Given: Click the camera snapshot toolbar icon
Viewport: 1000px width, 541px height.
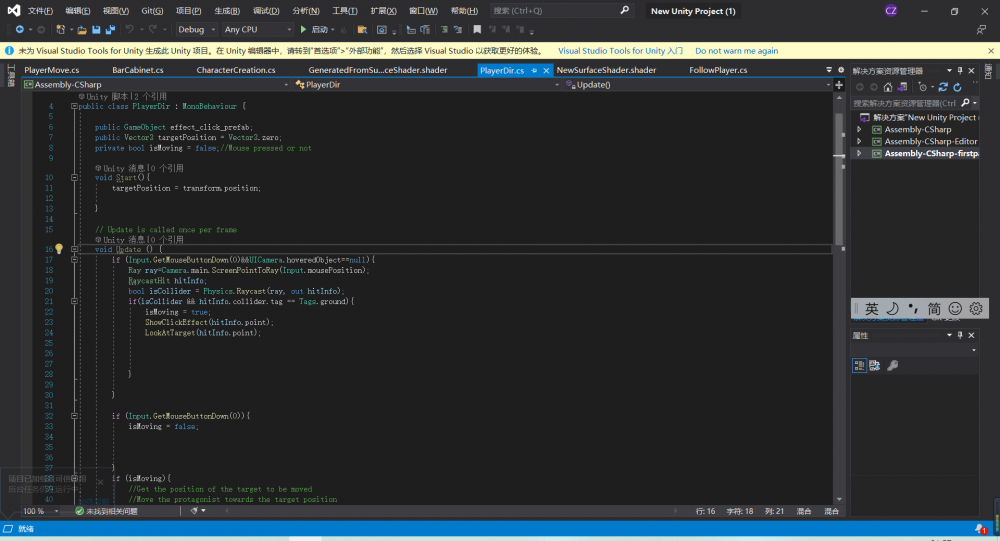Looking at the screenshot, I should [x=381, y=29].
